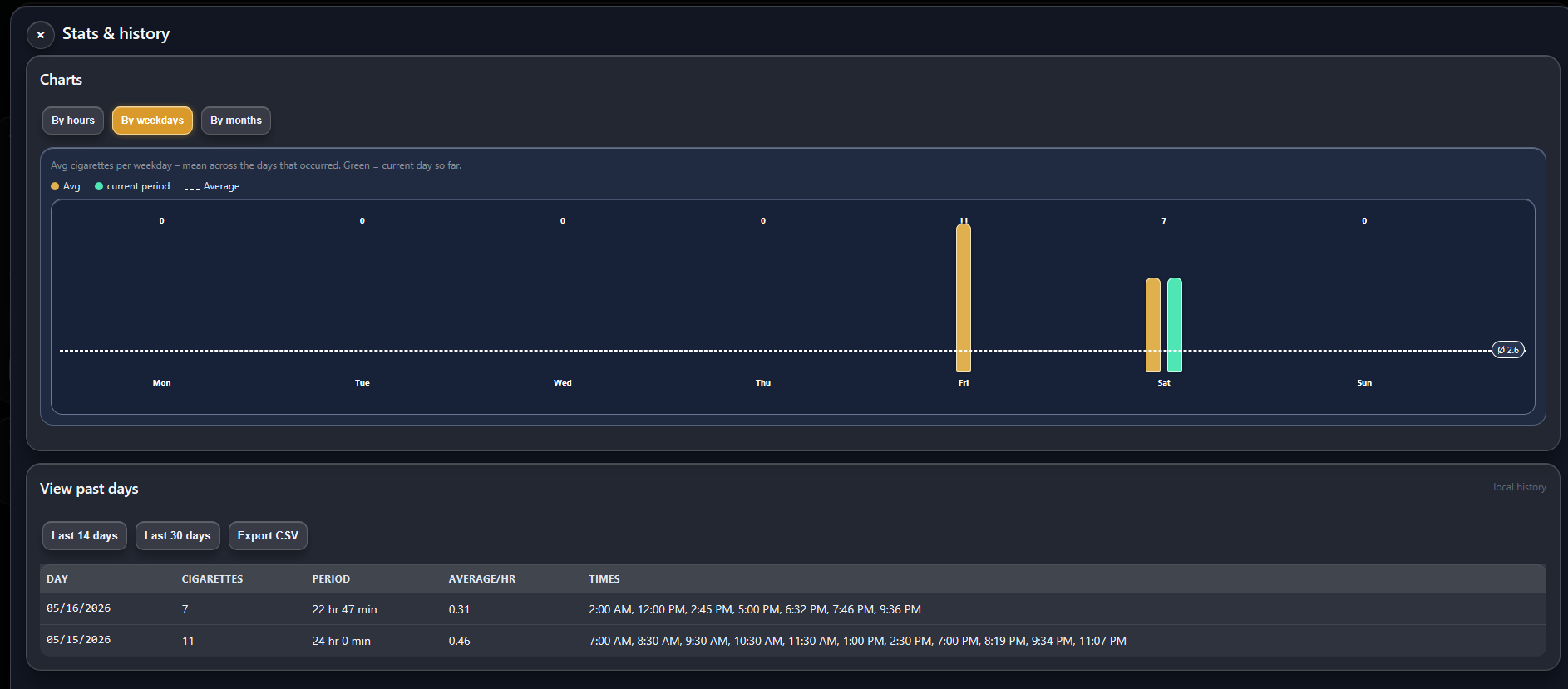The width and height of the screenshot is (1568, 689).
Task: Export history as CSV
Action: pos(268,536)
